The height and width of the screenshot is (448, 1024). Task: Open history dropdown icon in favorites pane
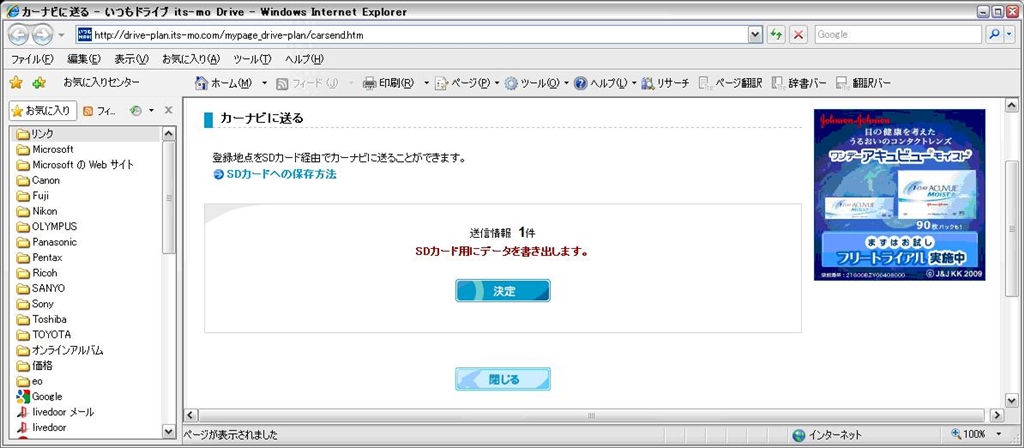tap(140, 111)
